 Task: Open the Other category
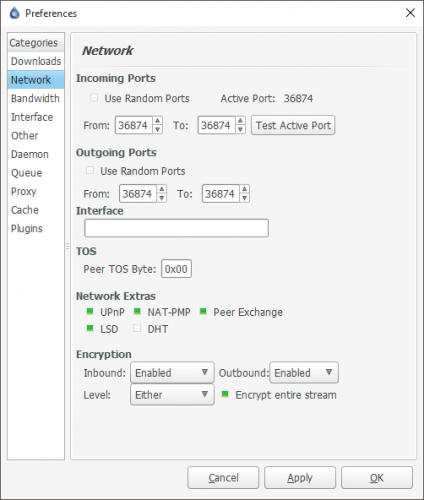pyautogui.click(x=36, y=136)
